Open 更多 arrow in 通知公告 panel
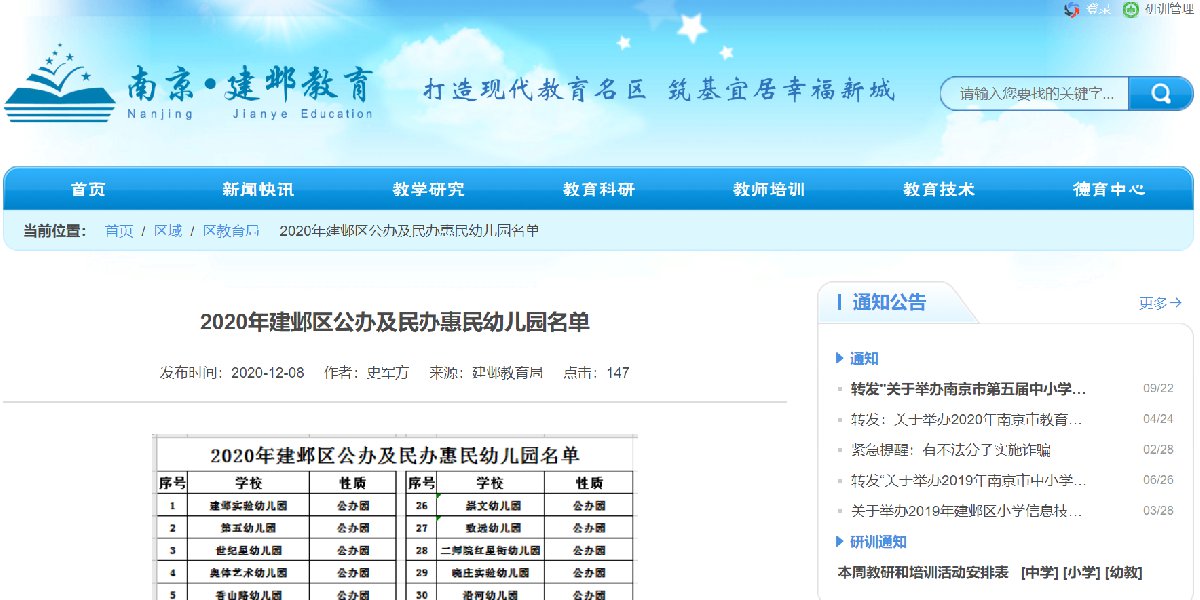Image resolution: width=1200 pixels, height=600 pixels. click(x=1160, y=303)
